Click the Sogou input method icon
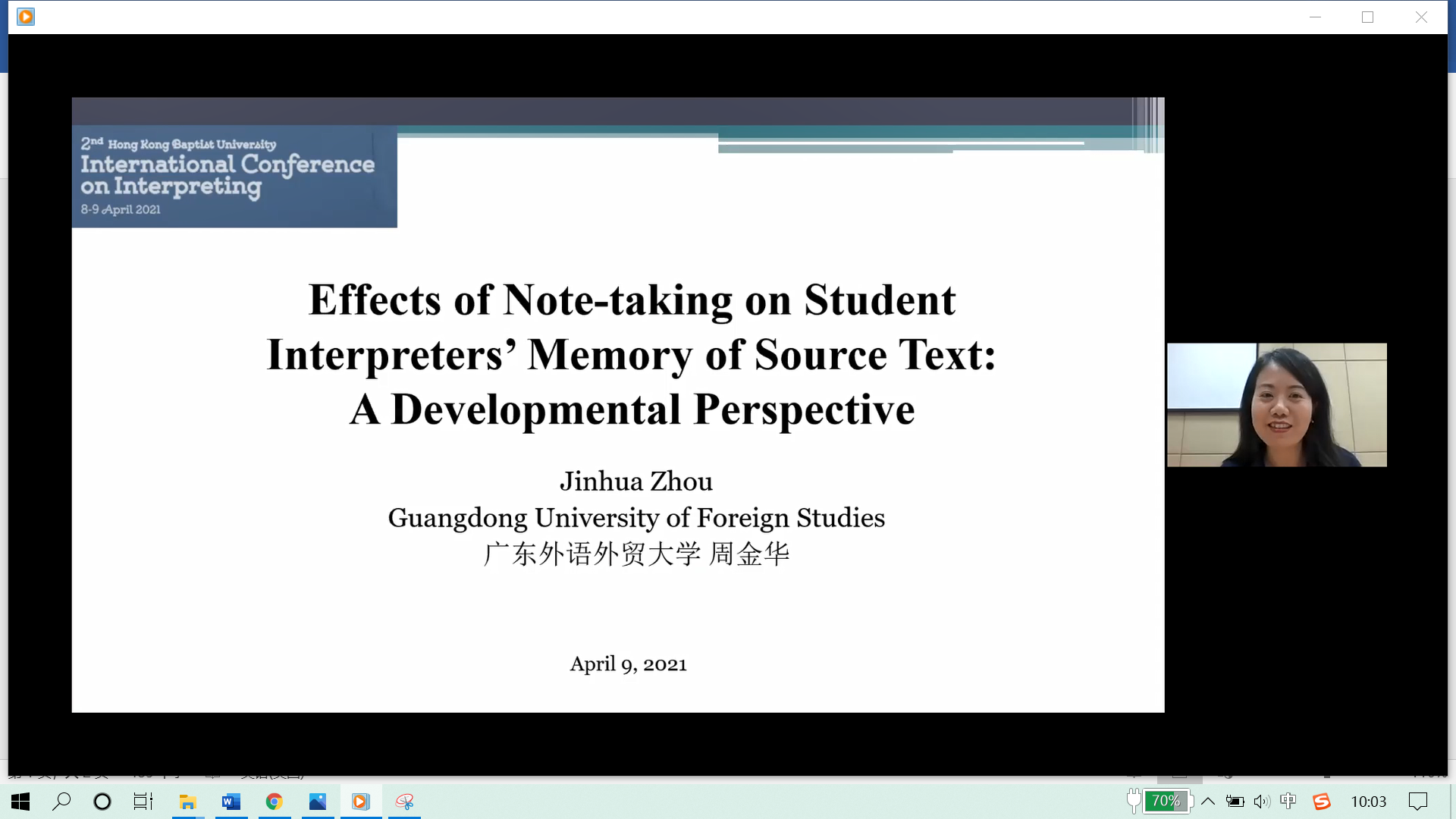This screenshot has height=819, width=1456. [1322, 802]
